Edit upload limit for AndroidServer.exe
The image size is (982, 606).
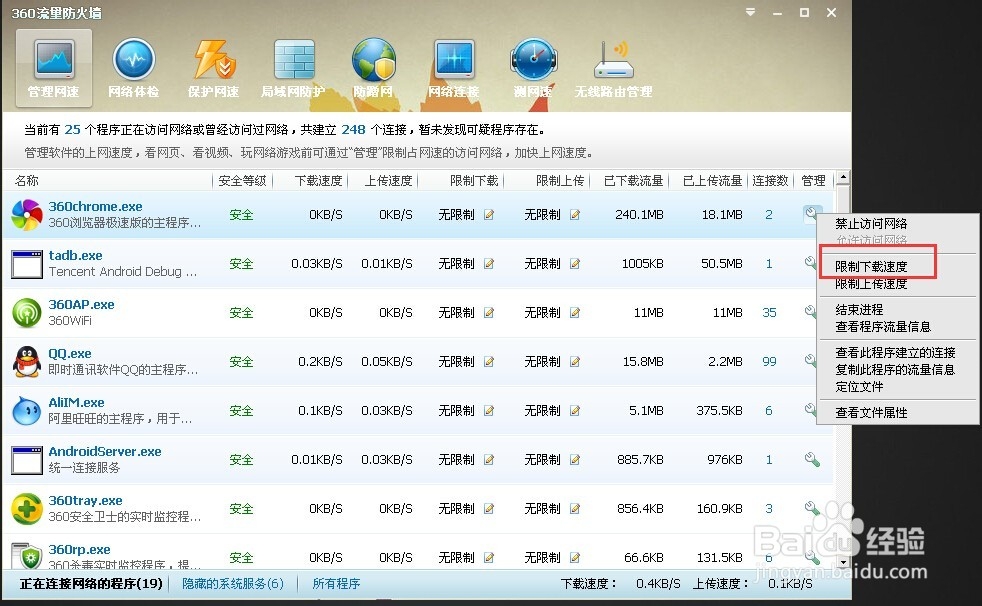[575, 460]
